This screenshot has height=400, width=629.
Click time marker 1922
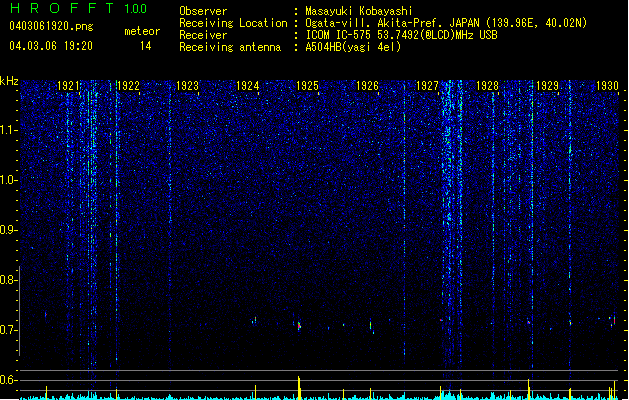click(128, 85)
